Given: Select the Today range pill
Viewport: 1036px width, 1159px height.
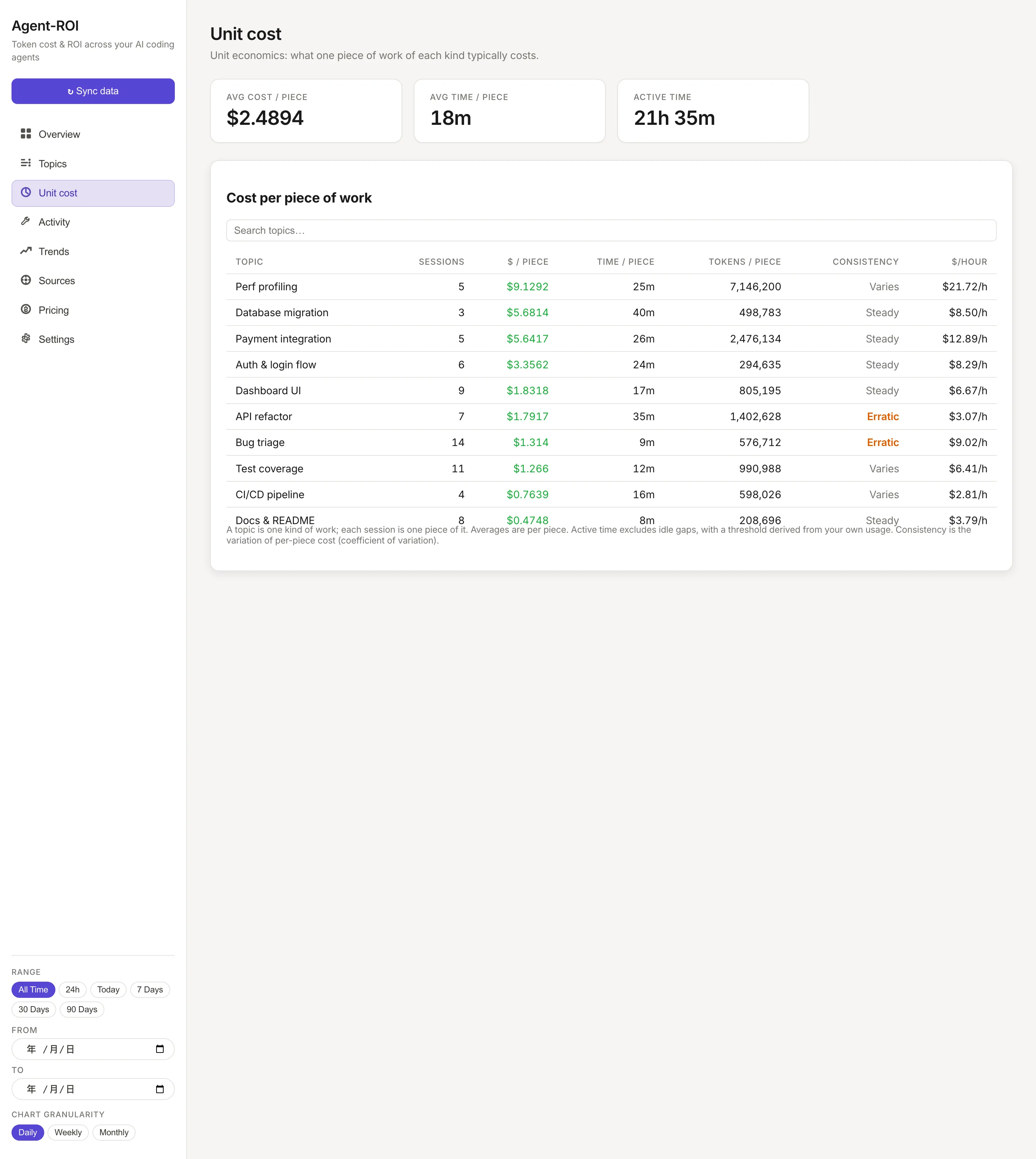Looking at the screenshot, I should [108, 989].
